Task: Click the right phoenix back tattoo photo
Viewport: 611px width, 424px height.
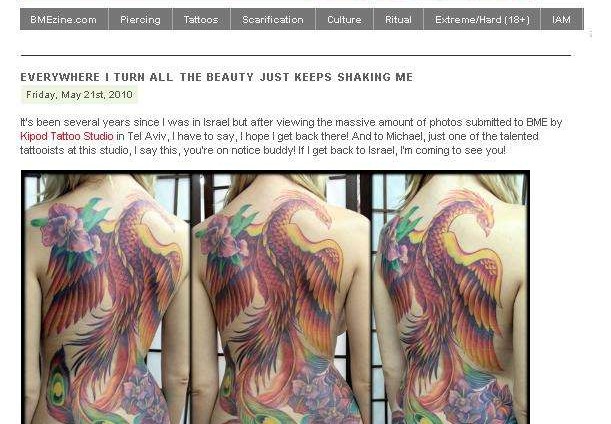Action: pyautogui.click(x=450, y=298)
